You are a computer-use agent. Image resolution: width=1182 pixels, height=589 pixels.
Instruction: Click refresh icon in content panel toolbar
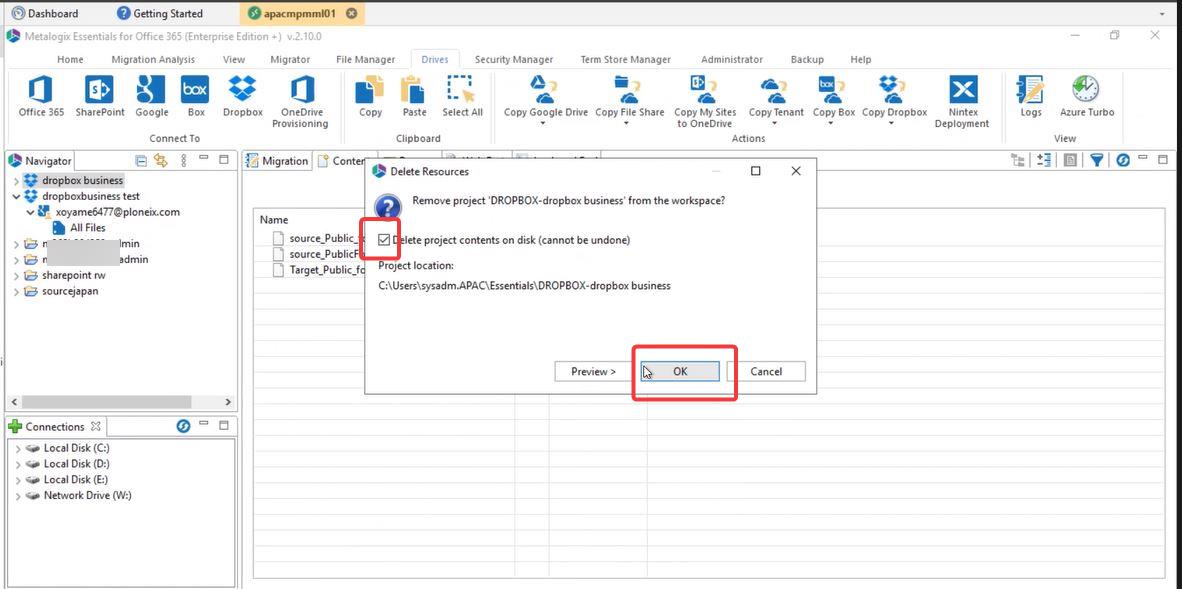(1122, 160)
